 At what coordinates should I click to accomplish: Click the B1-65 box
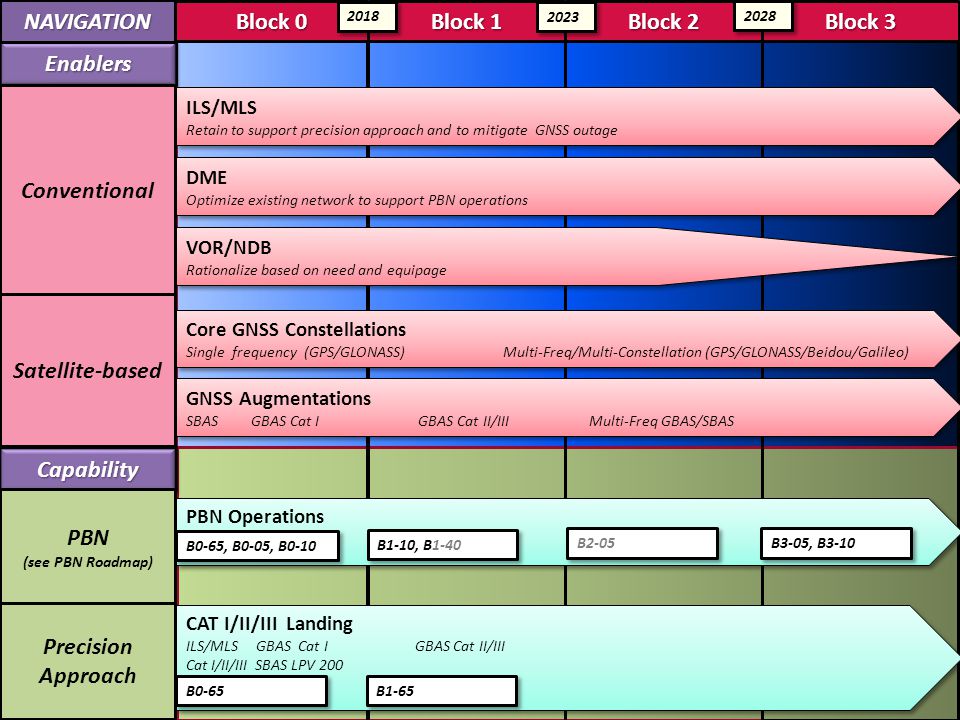click(442, 691)
